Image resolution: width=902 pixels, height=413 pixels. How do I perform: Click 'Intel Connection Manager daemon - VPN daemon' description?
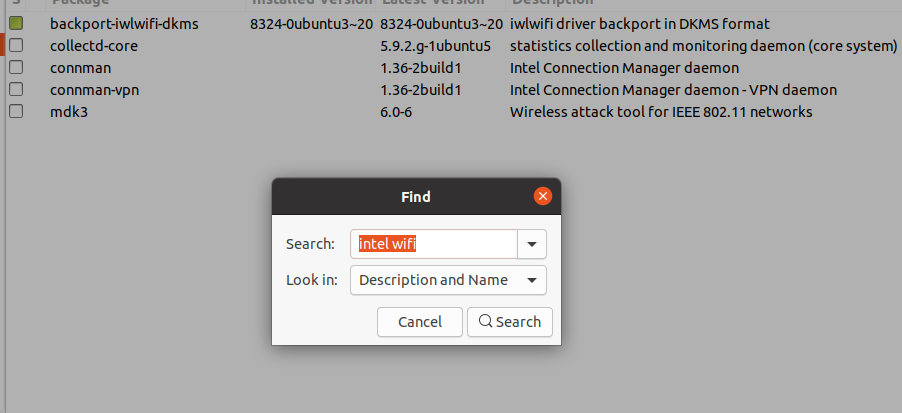(673, 90)
